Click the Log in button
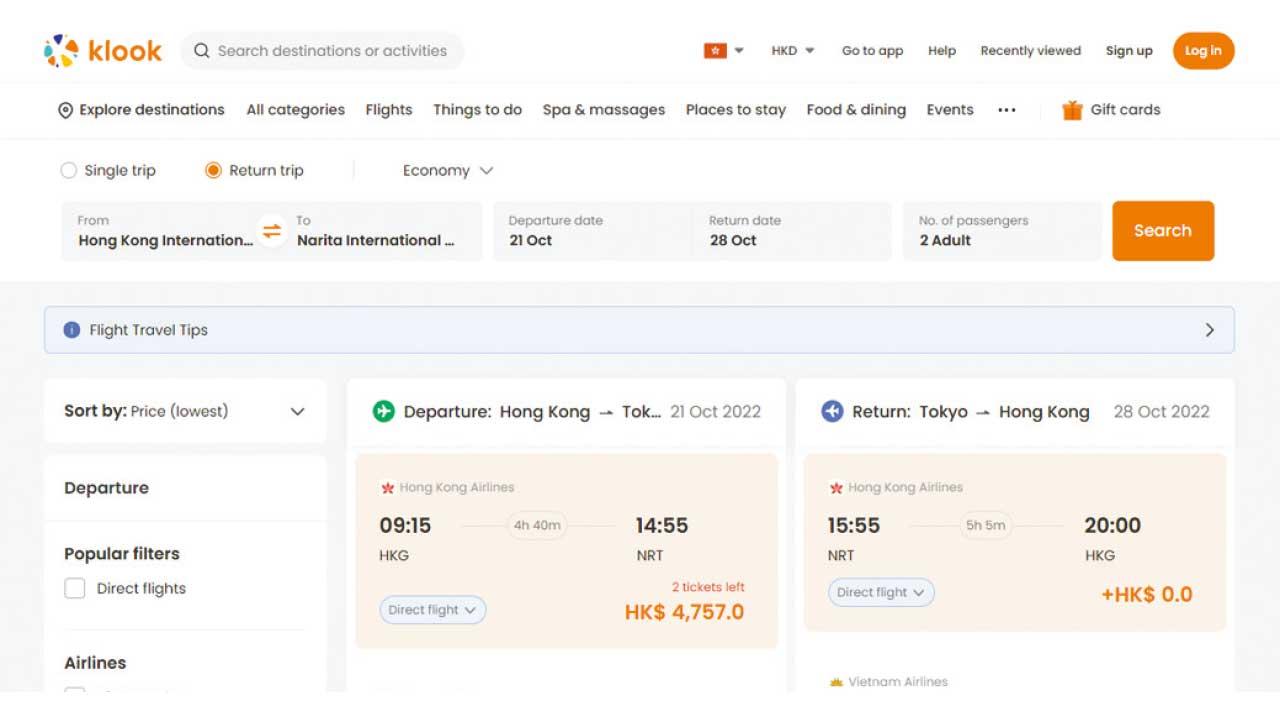 (x=1203, y=51)
